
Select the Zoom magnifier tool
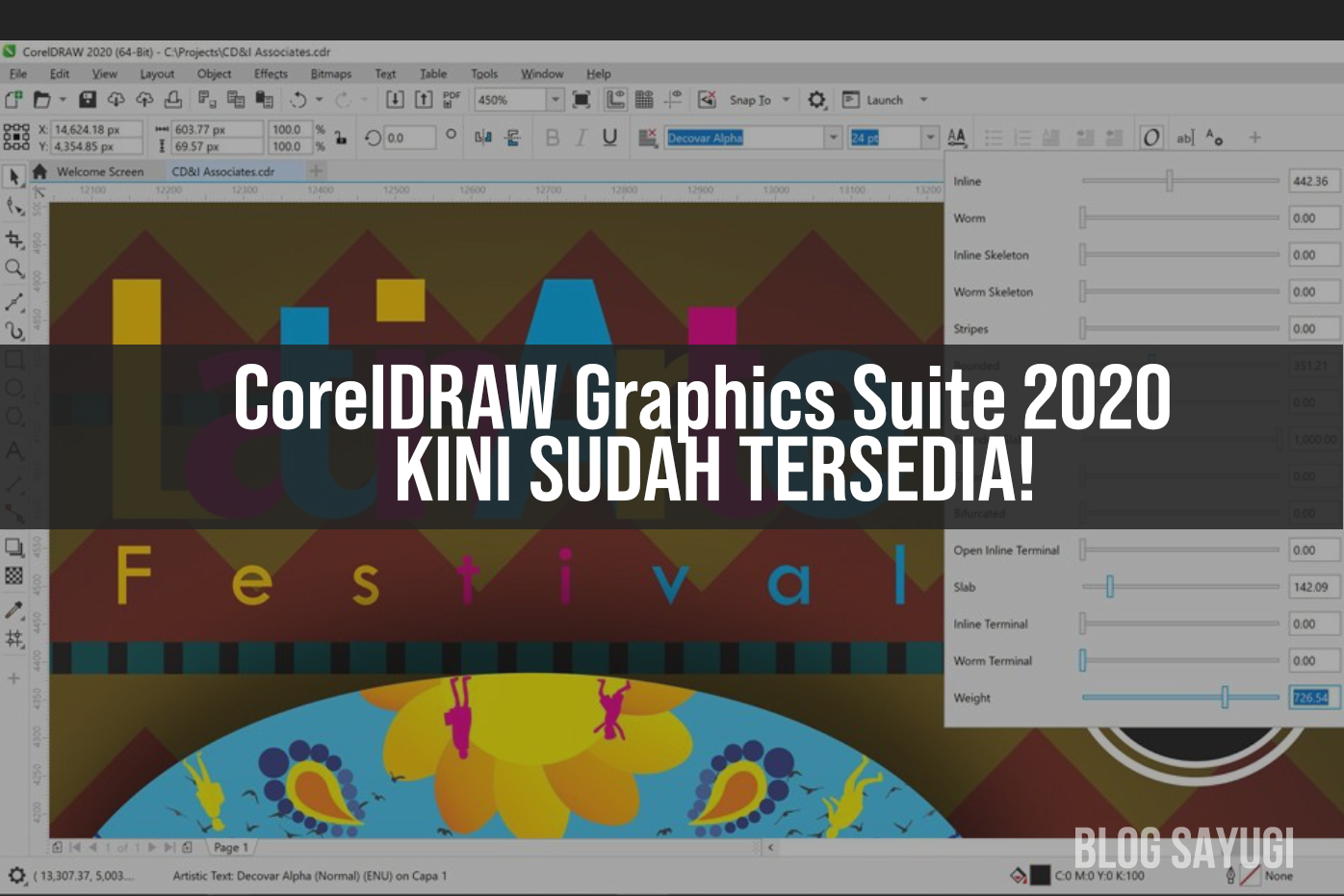click(14, 269)
